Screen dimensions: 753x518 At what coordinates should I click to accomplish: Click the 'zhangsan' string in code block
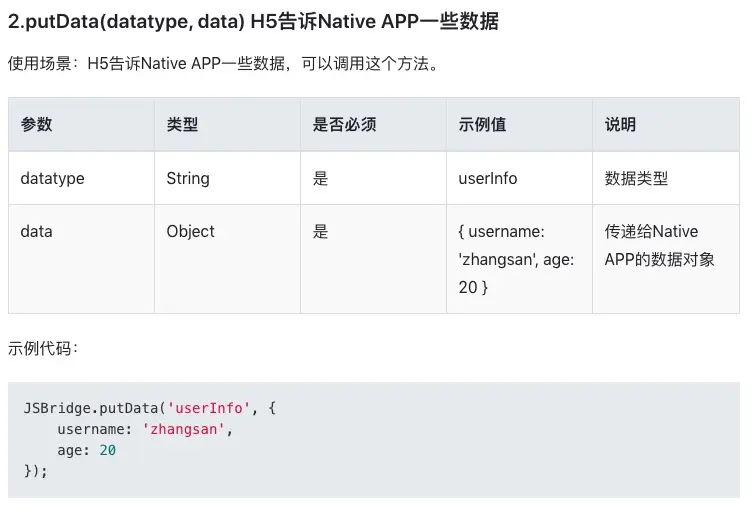coord(186,429)
